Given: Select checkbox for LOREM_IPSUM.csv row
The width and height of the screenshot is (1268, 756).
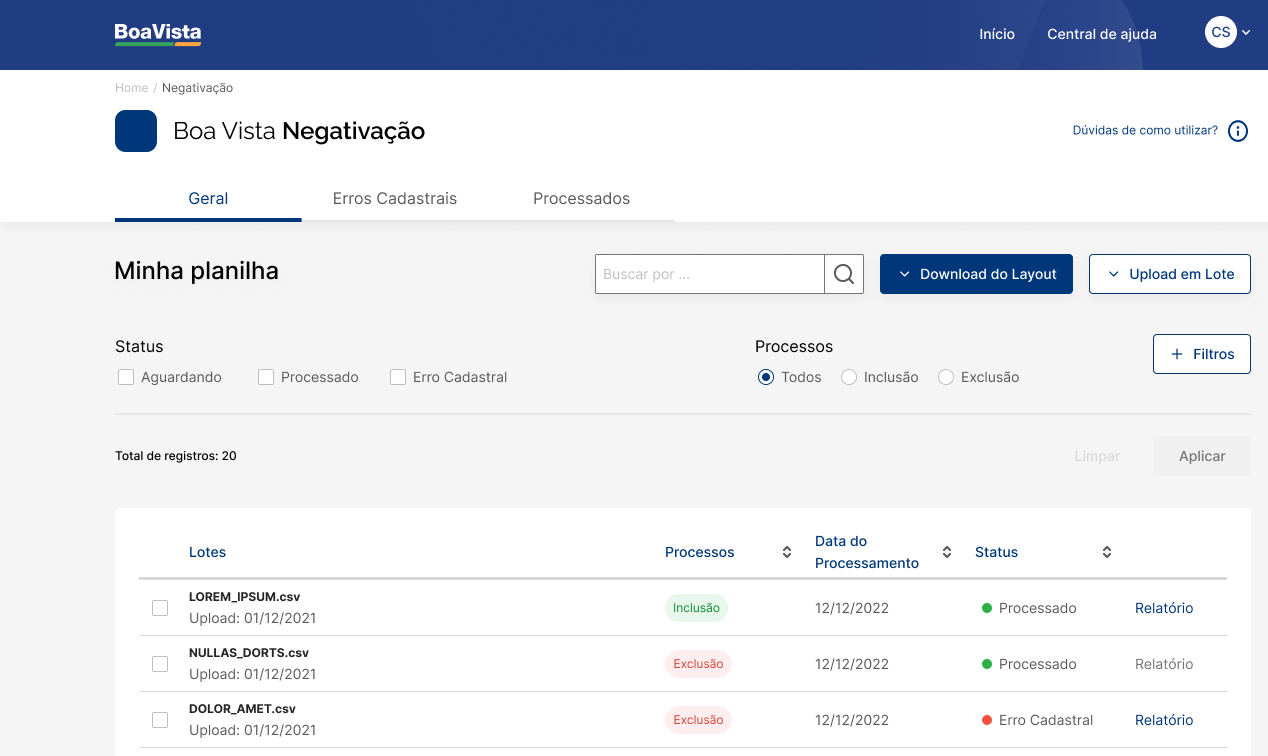Looking at the screenshot, I should [x=160, y=608].
